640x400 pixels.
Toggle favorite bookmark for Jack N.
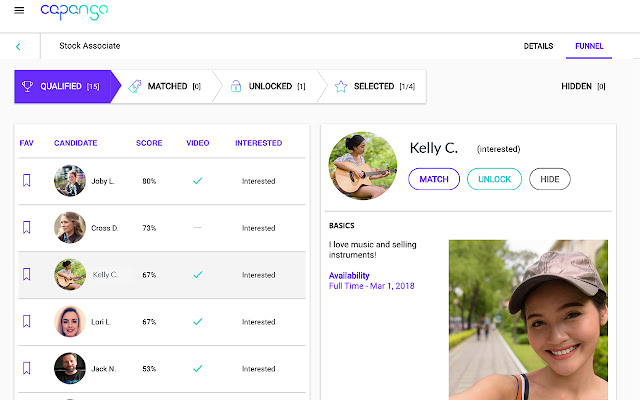coord(28,368)
